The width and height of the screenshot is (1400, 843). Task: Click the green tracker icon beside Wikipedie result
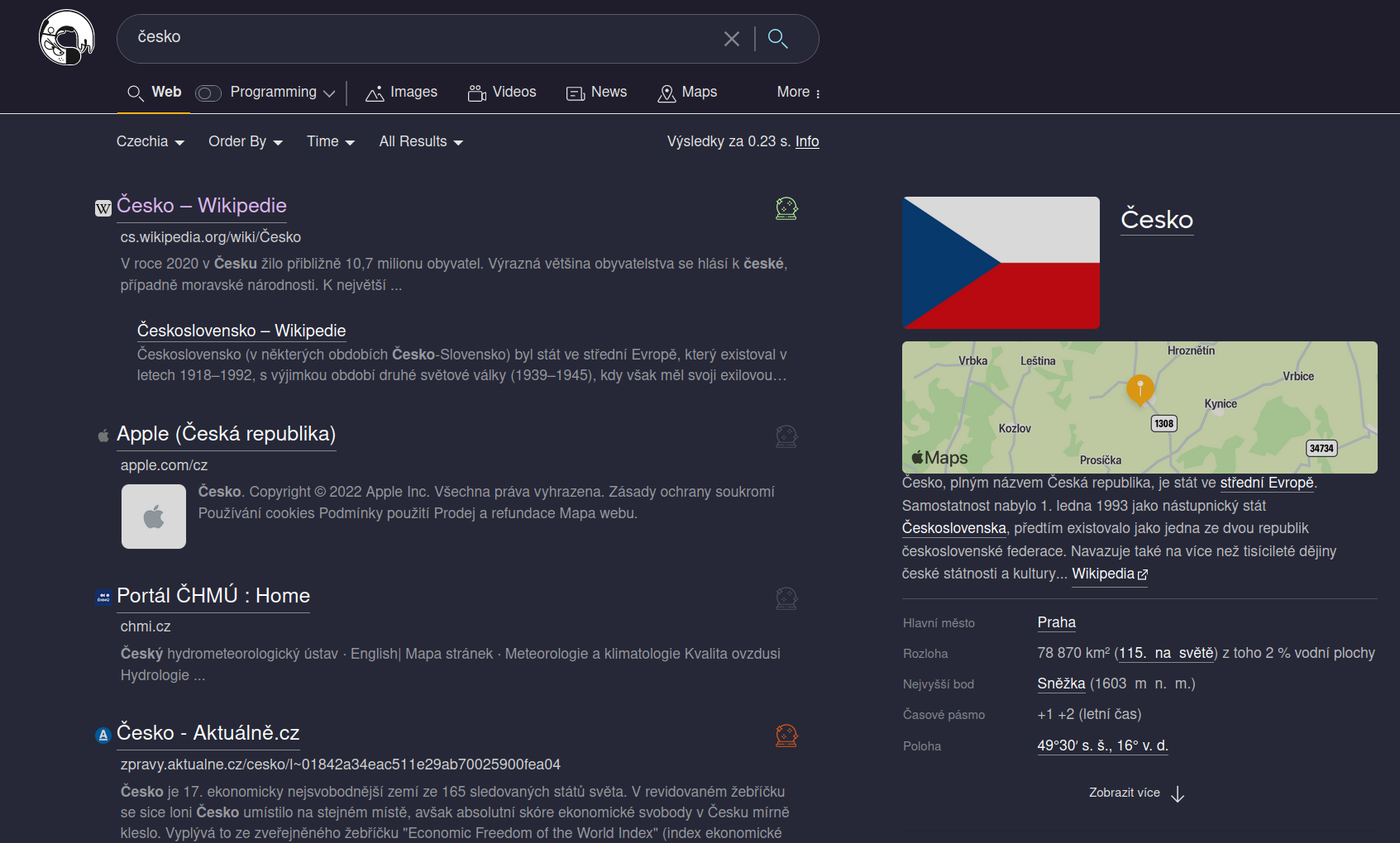coord(786,208)
